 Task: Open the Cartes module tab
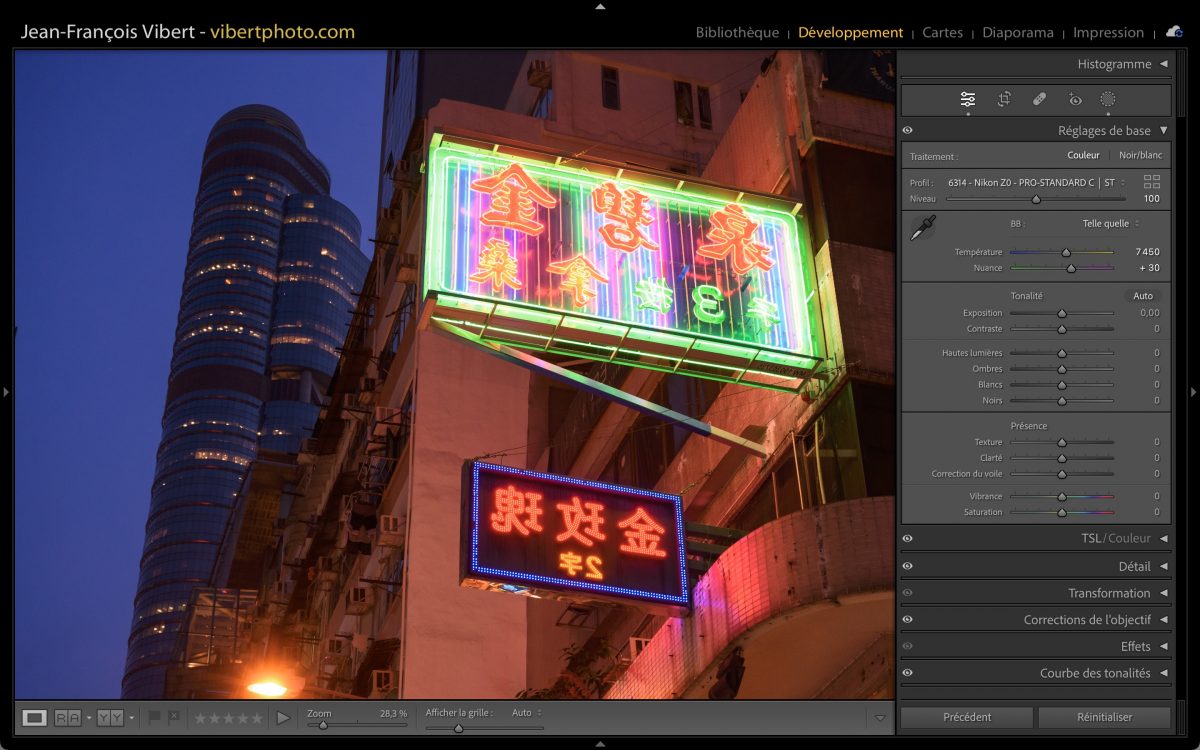point(942,32)
